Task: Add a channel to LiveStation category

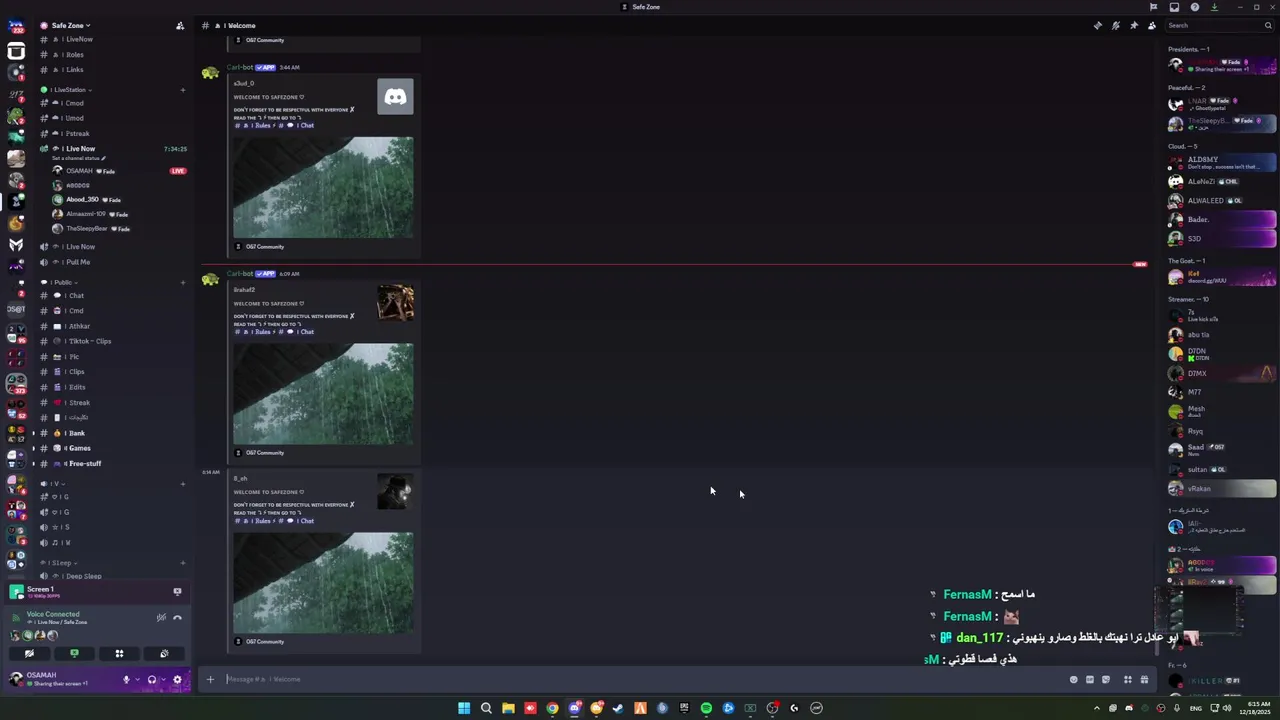Action: 182,90
